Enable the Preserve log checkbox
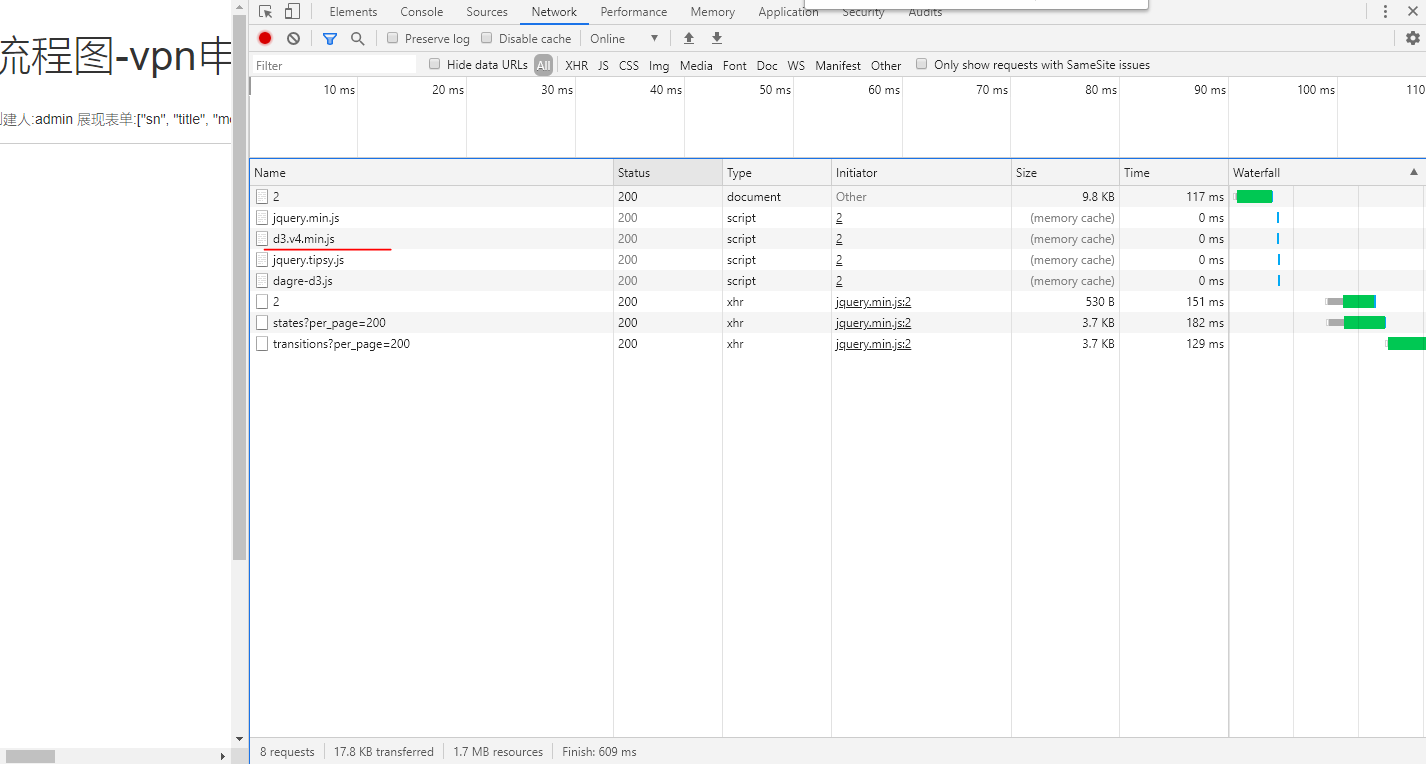The height and width of the screenshot is (764, 1426). pos(393,38)
